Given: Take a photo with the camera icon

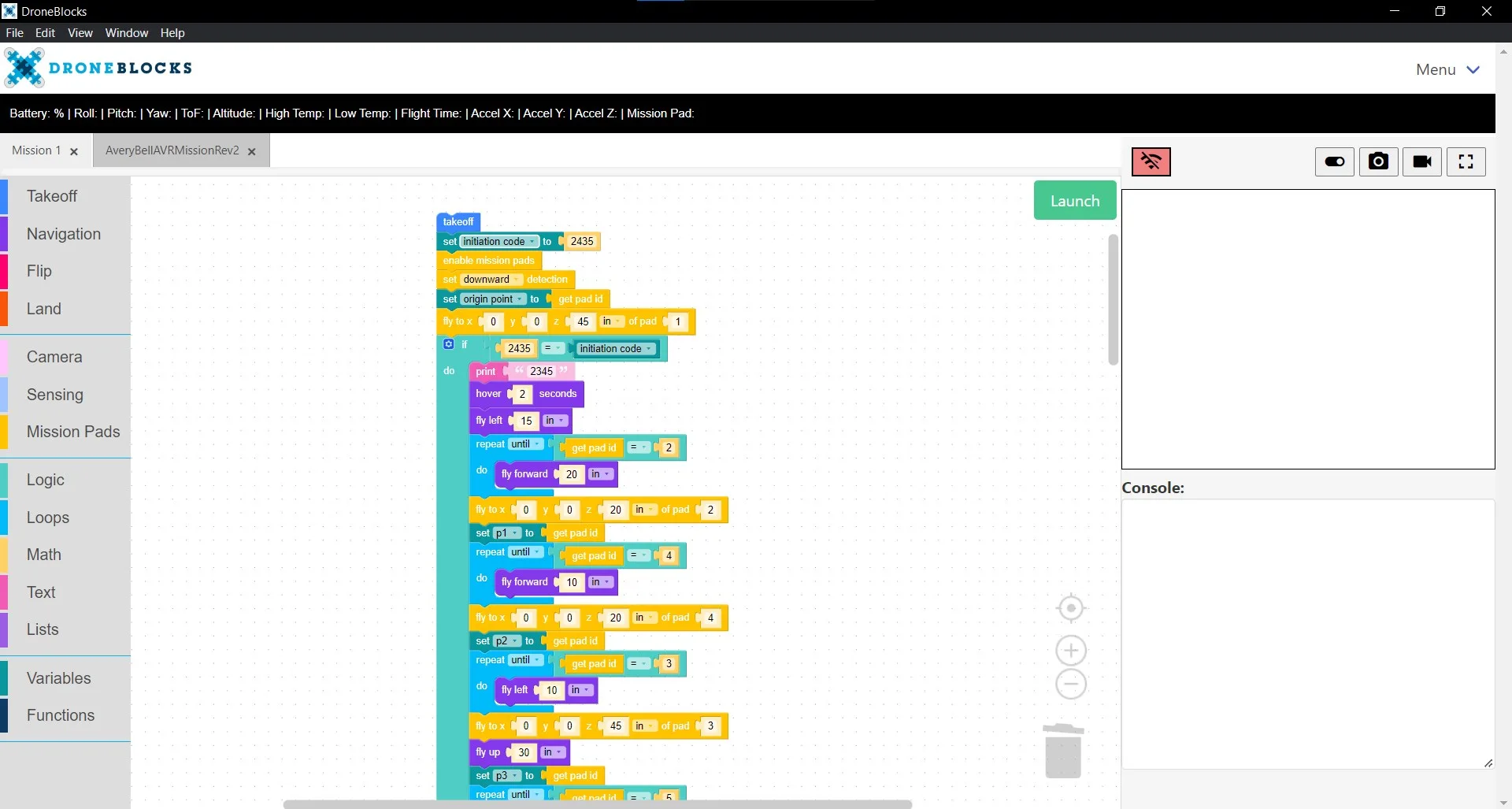Looking at the screenshot, I should pyautogui.click(x=1378, y=161).
